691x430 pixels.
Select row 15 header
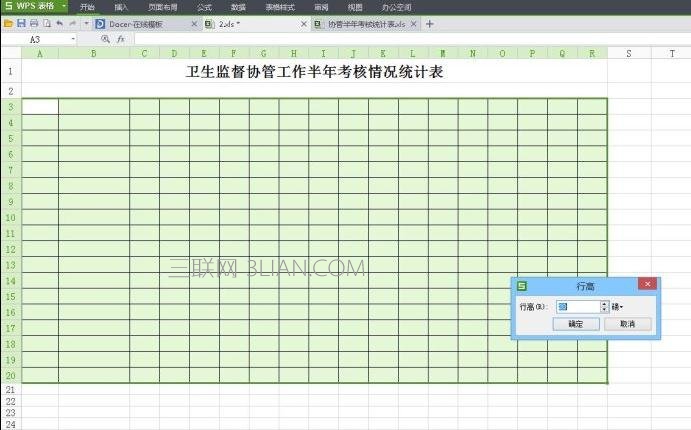click(x=11, y=297)
